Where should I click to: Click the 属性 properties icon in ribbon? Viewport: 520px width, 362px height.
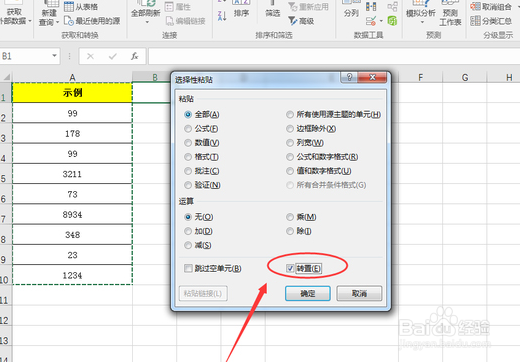pos(169,7)
